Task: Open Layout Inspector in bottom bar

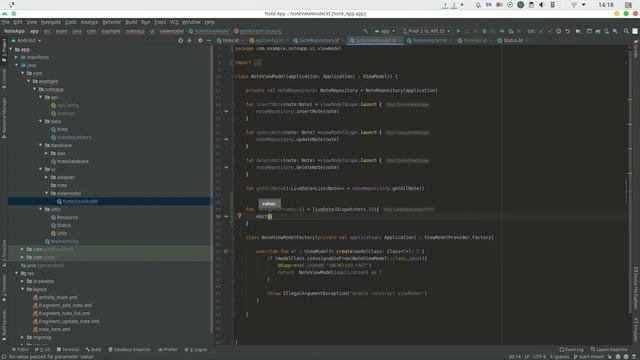Action: 609,349
